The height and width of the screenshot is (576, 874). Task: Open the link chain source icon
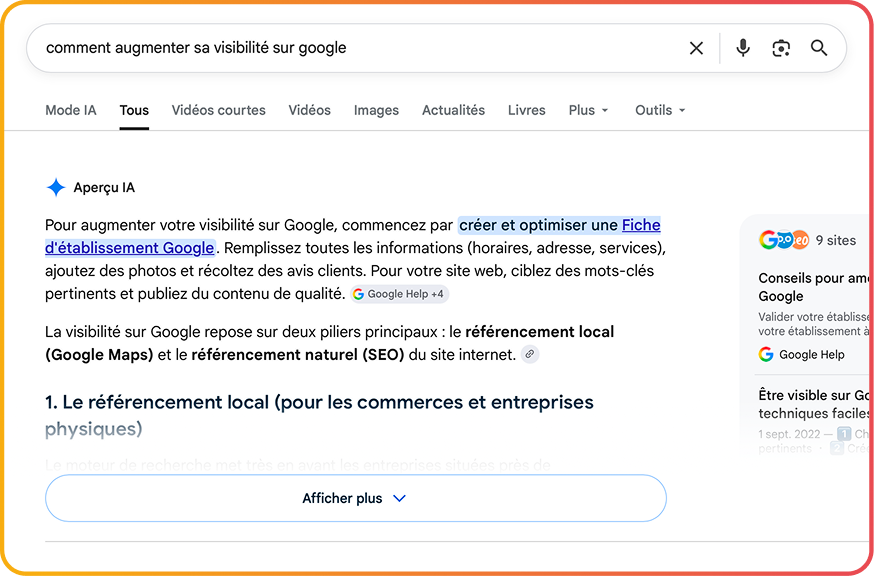click(x=530, y=354)
